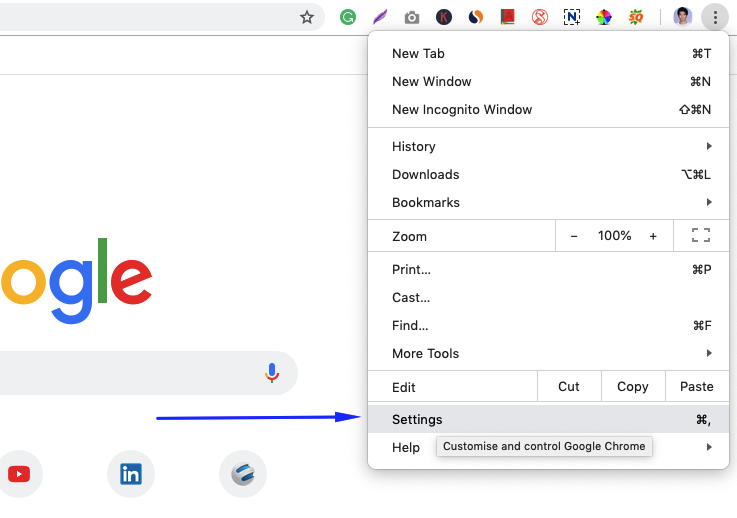The height and width of the screenshot is (518, 737).
Task: Decrease zoom with the minus button
Action: point(574,236)
